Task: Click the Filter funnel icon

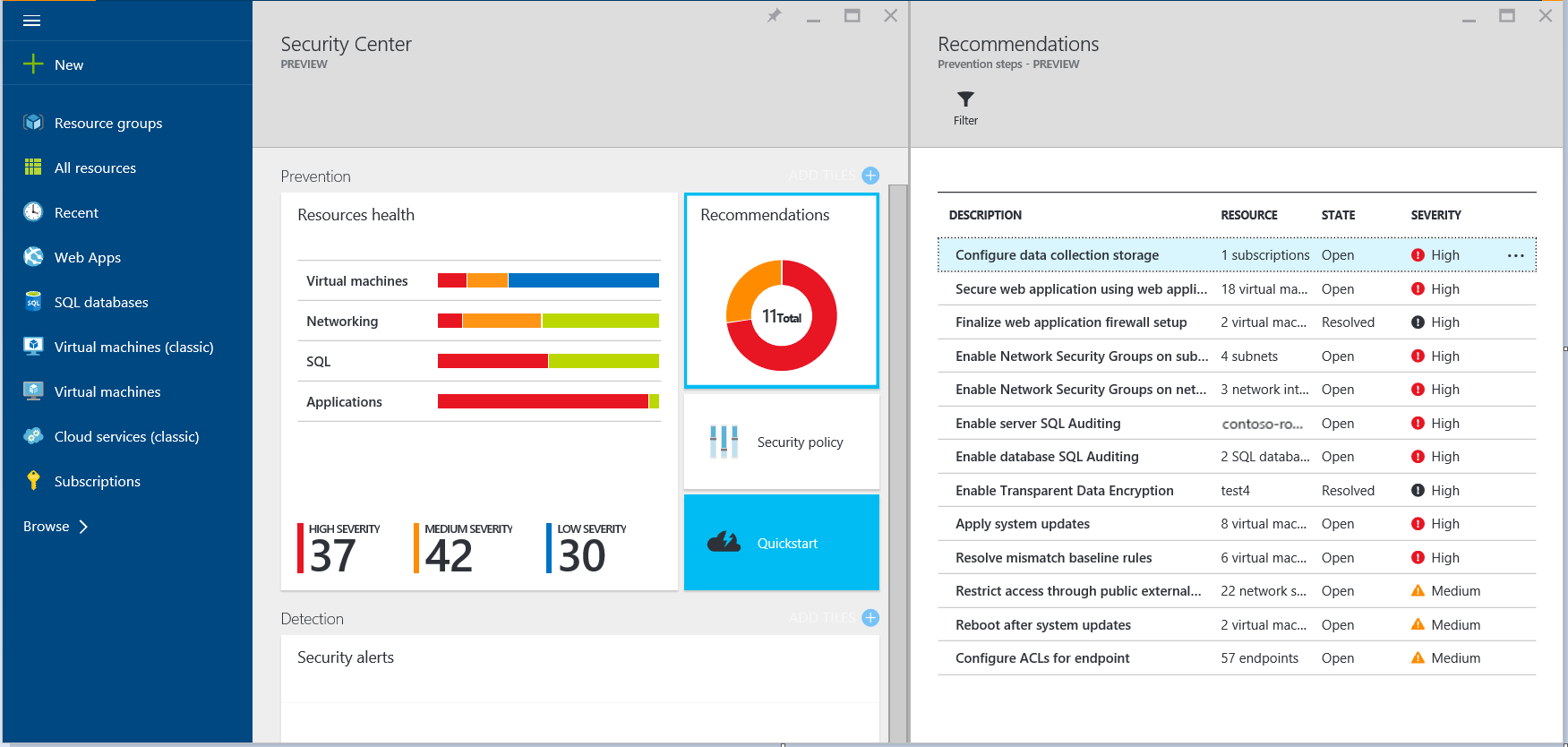Action: coord(965,99)
